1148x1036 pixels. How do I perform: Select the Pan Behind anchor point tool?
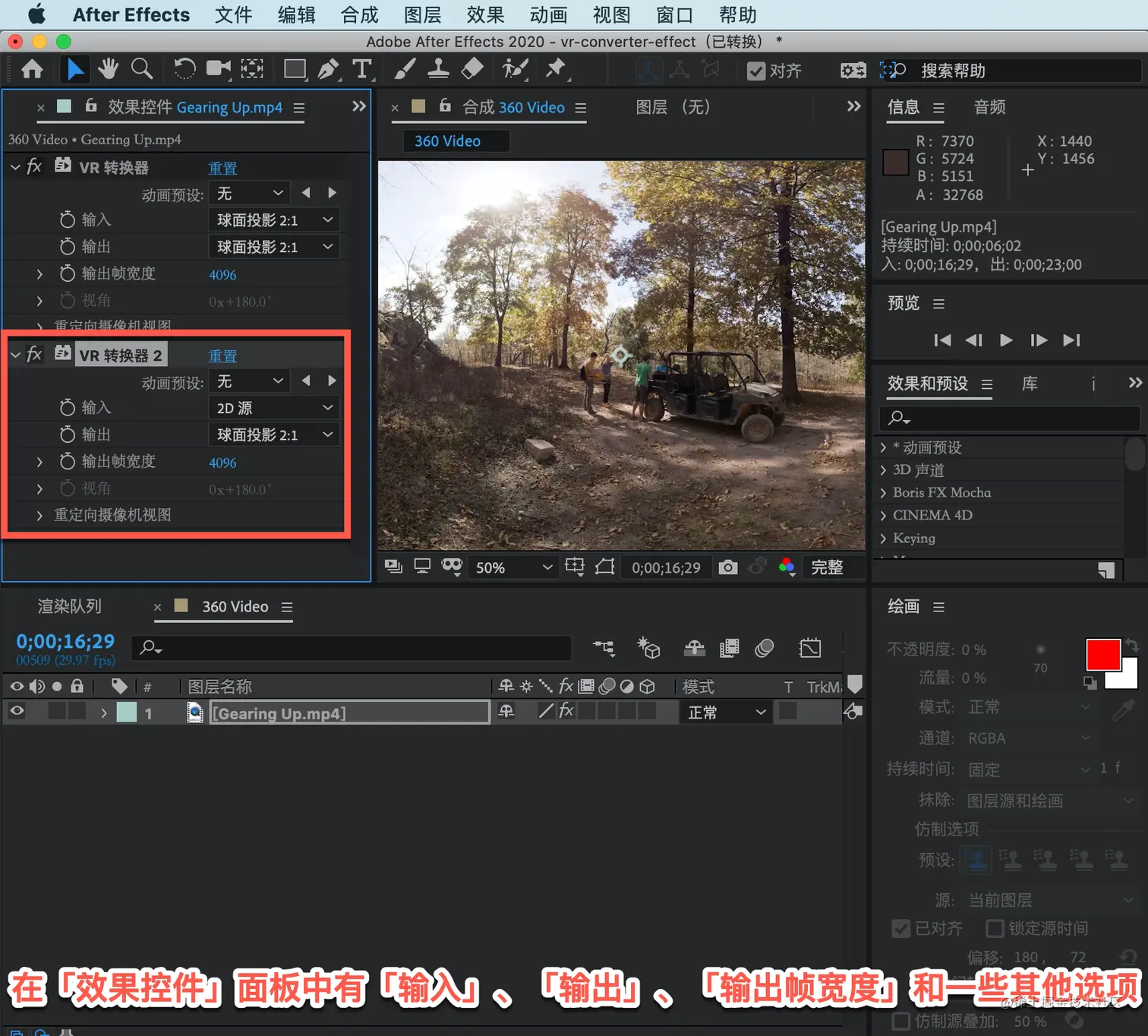pyautogui.click(x=252, y=69)
